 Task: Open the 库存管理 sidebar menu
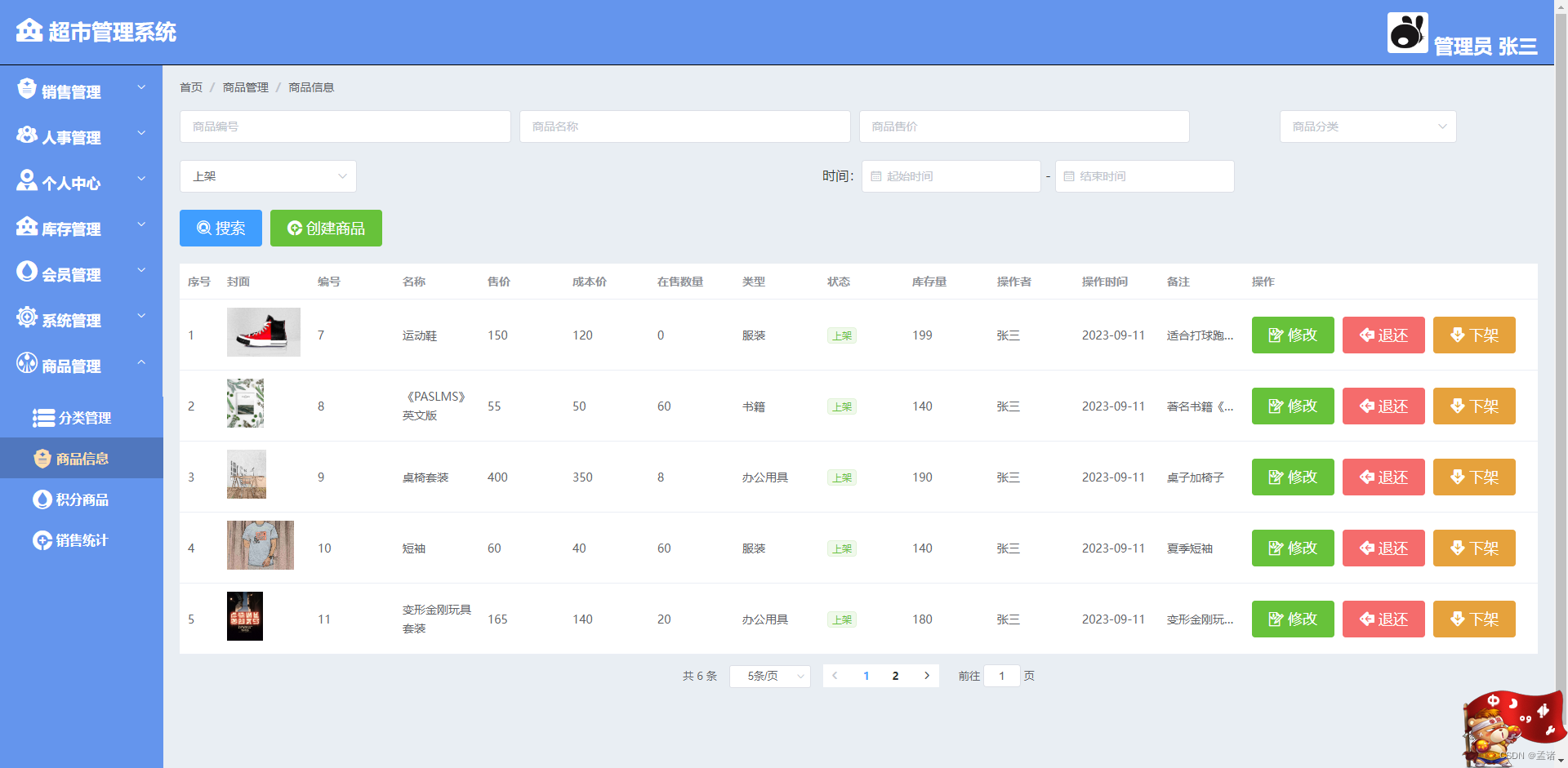(x=82, y=226)
